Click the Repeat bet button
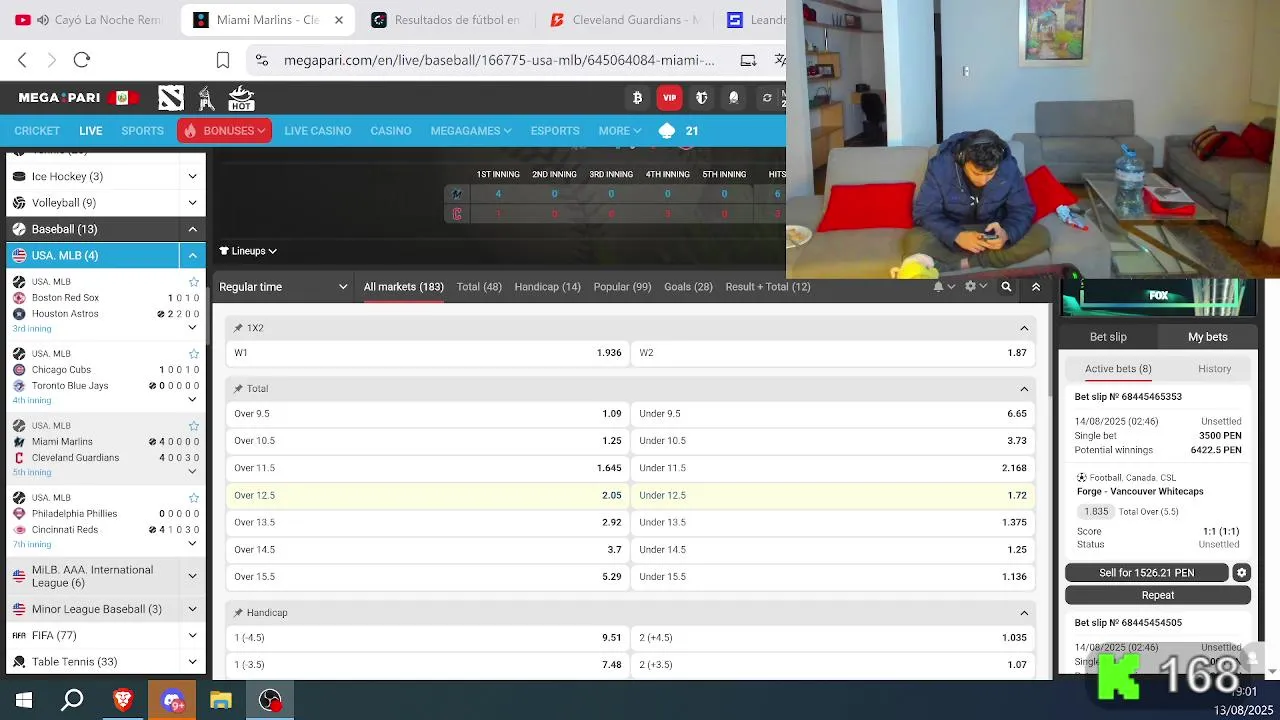 pos(1158,595)
